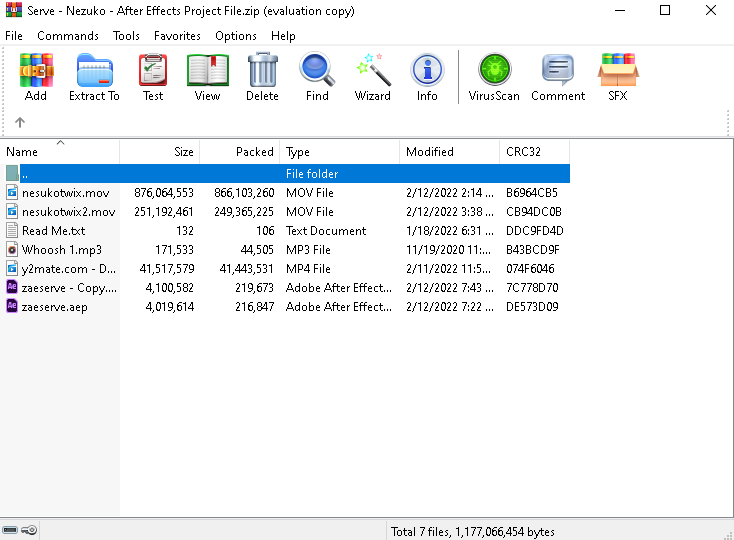
Task: Click packed value 249,365,225
Action: click(244, 212)
